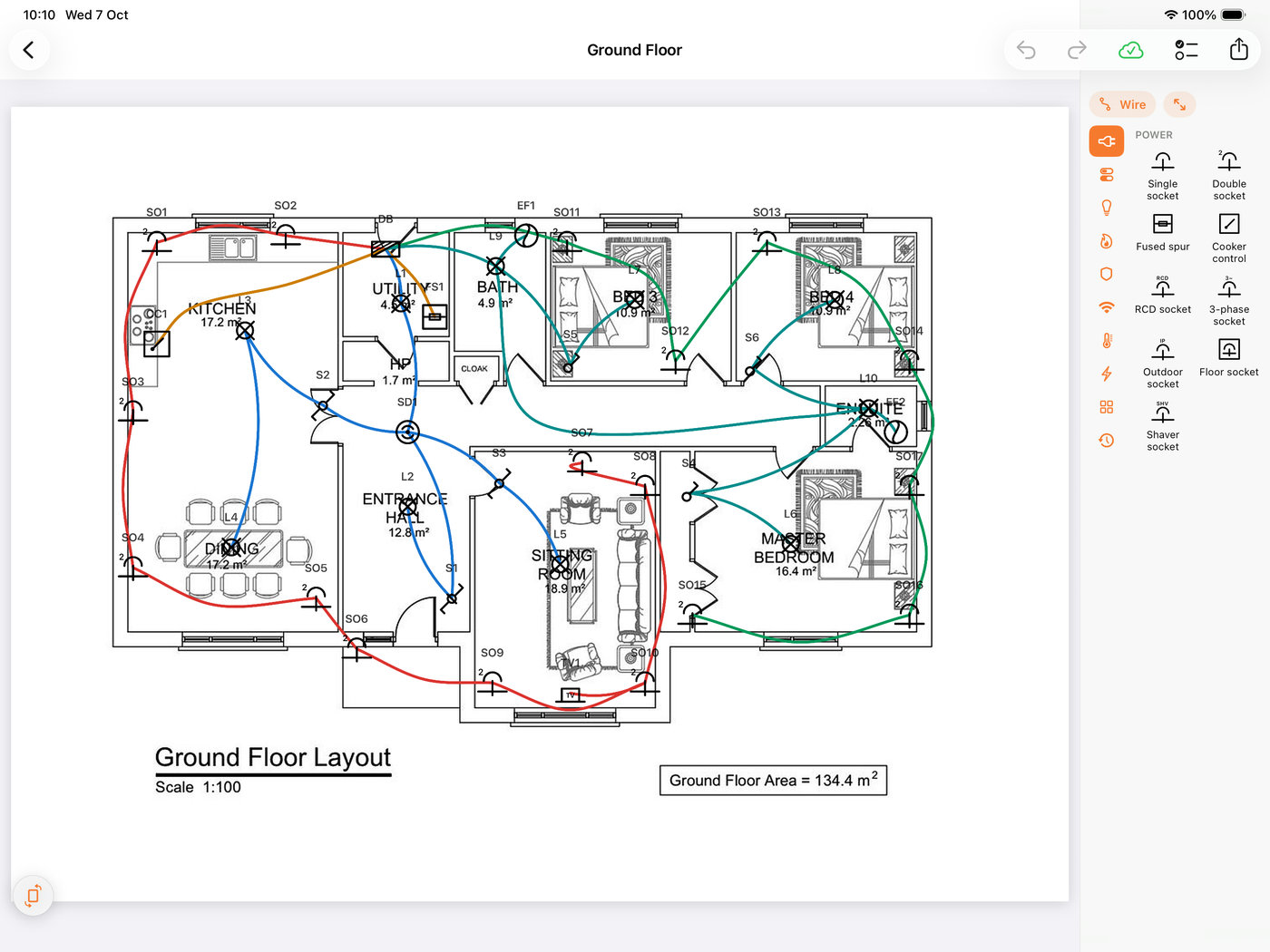This screenshot has width=1270, height=952.
Task: Select the Wire drawing tool
Action: [1122, 104]
